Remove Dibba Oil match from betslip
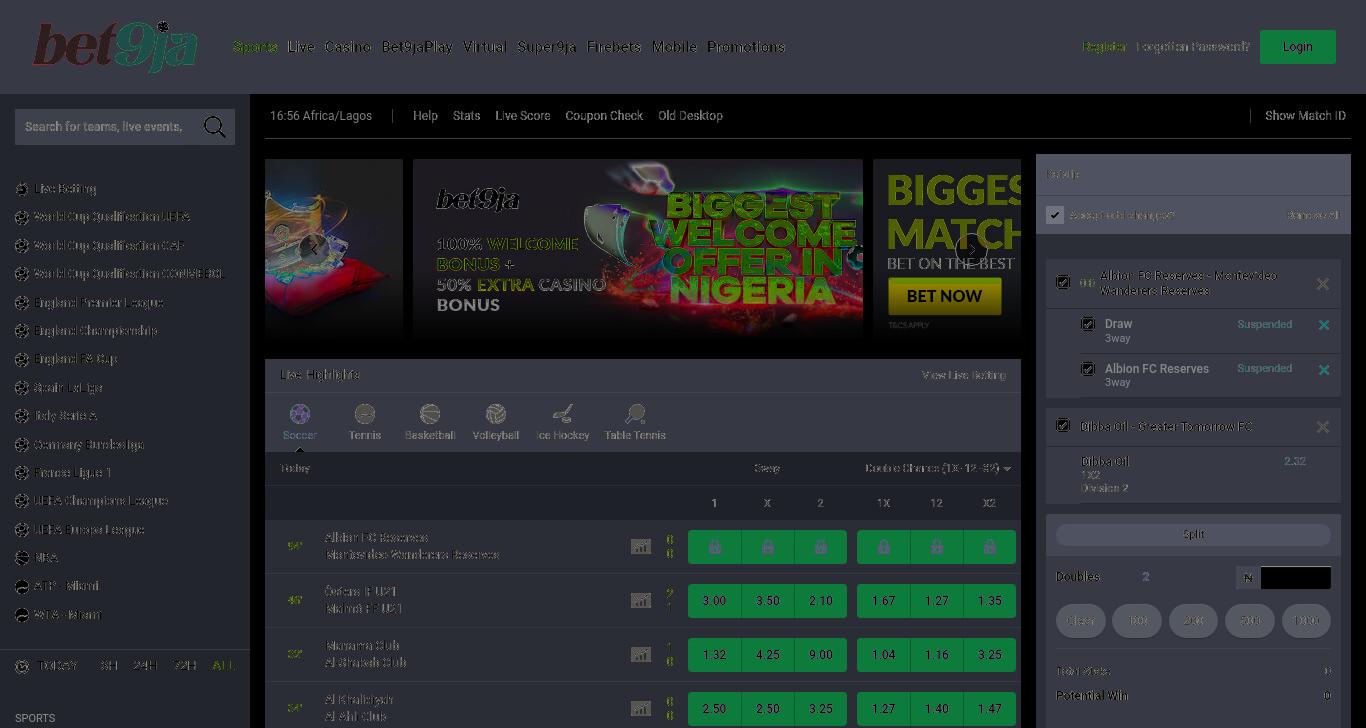Image resolution: width=1366 pixels, height=728 pixels. [x=1323, y=427]
